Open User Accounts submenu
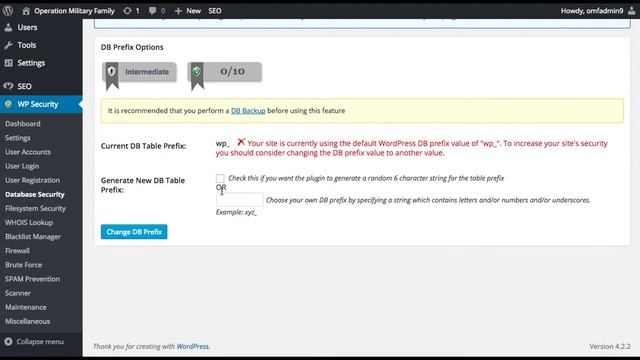The image size is (640, 360). pos(28,152)
